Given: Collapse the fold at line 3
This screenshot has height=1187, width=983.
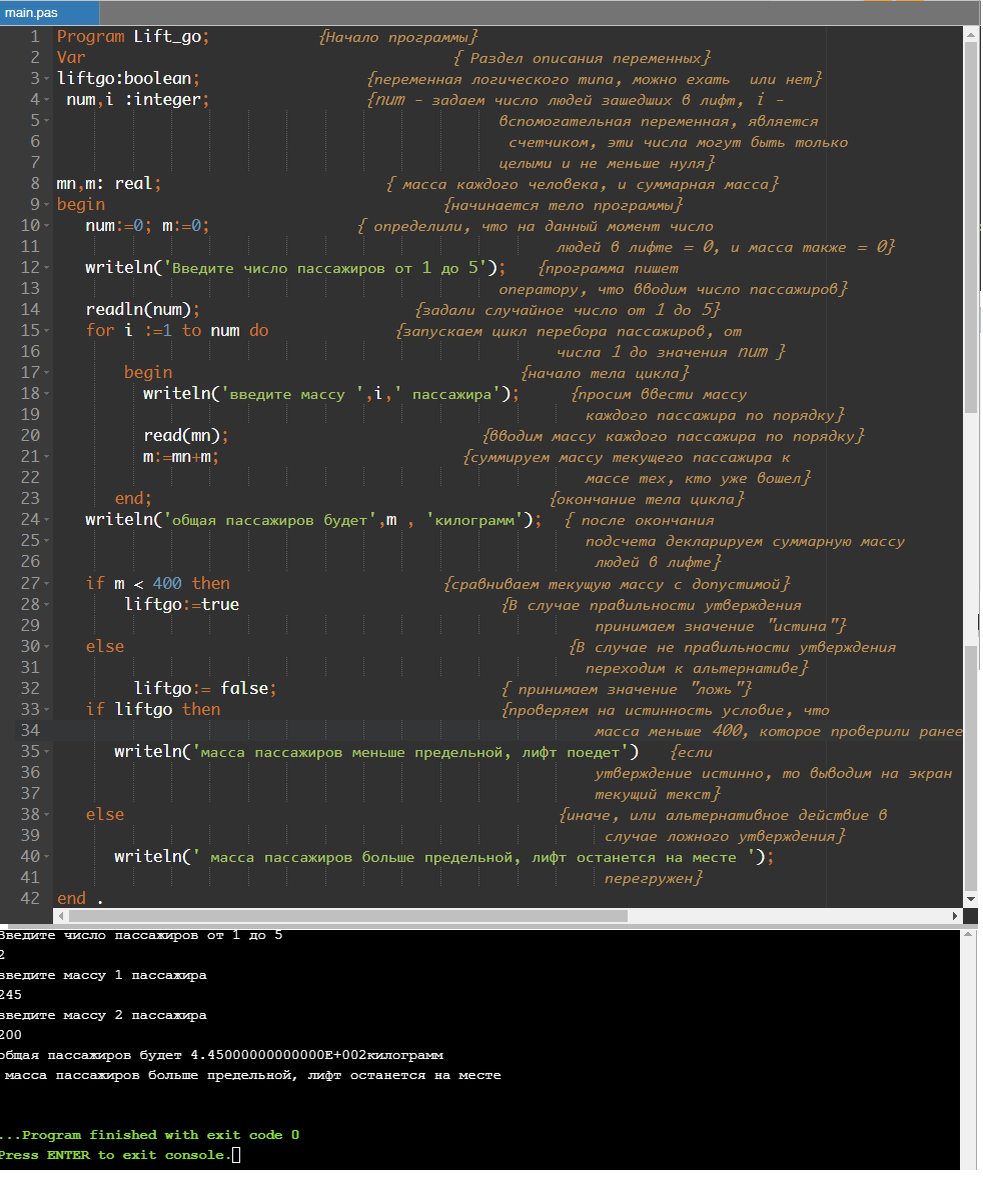Looking at the screenshot, I should (47, 79).
